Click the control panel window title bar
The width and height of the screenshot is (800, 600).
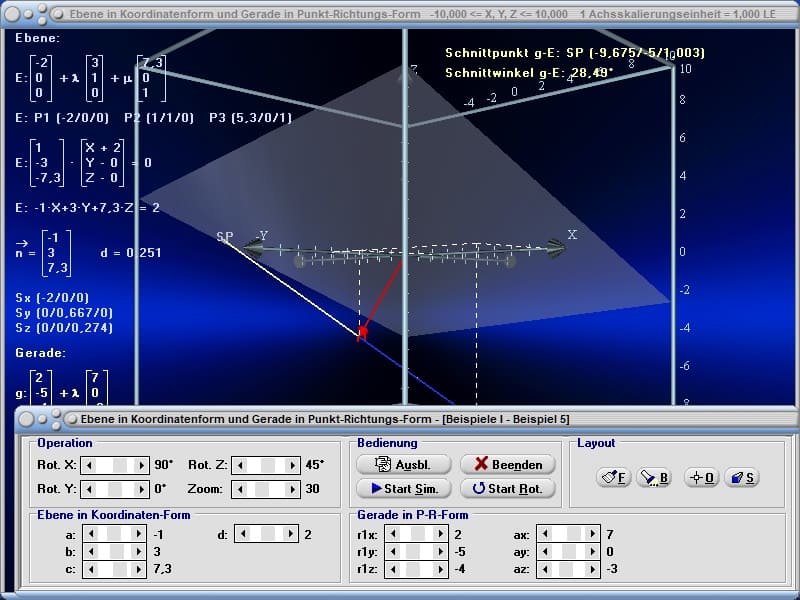click(x=406, y=419)
